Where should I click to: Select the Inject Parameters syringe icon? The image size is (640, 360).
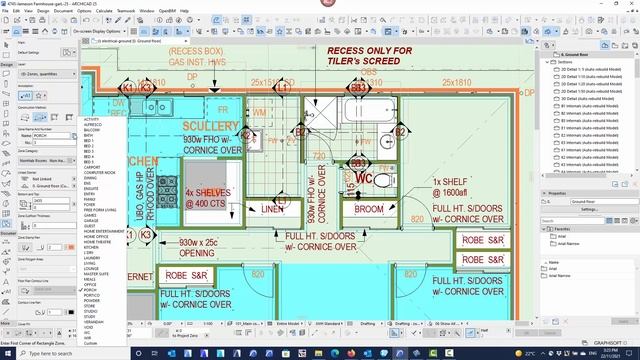(128, 20)
